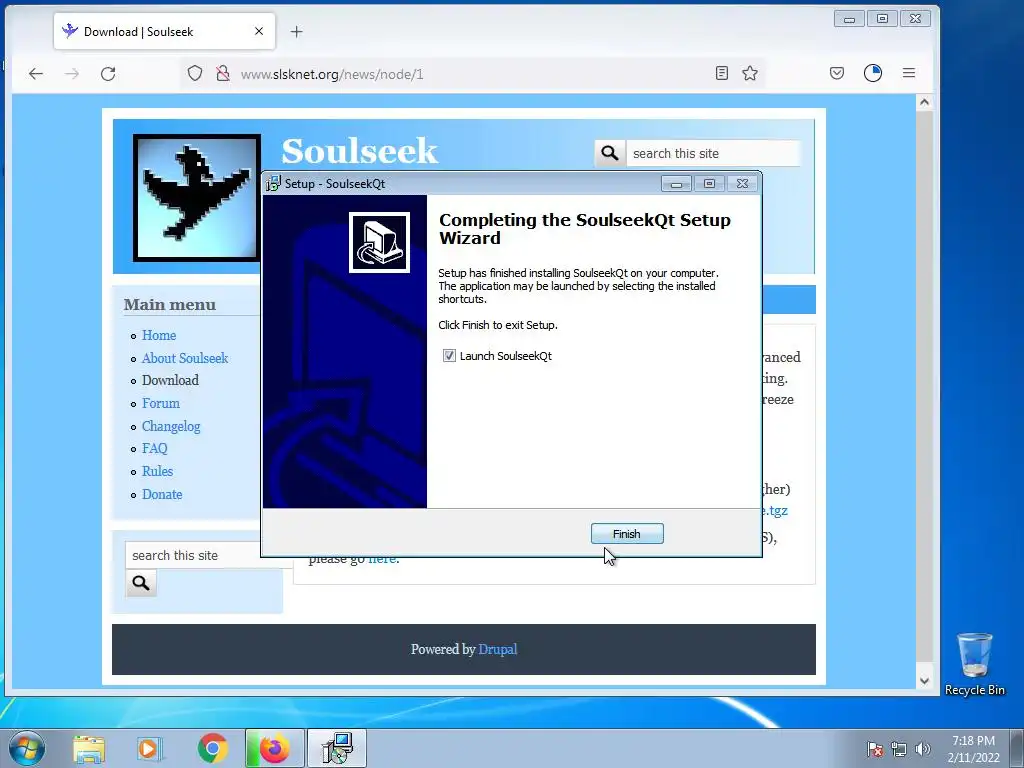Uncheck the Launch SoulseekQt checkbox

(449, 356)
